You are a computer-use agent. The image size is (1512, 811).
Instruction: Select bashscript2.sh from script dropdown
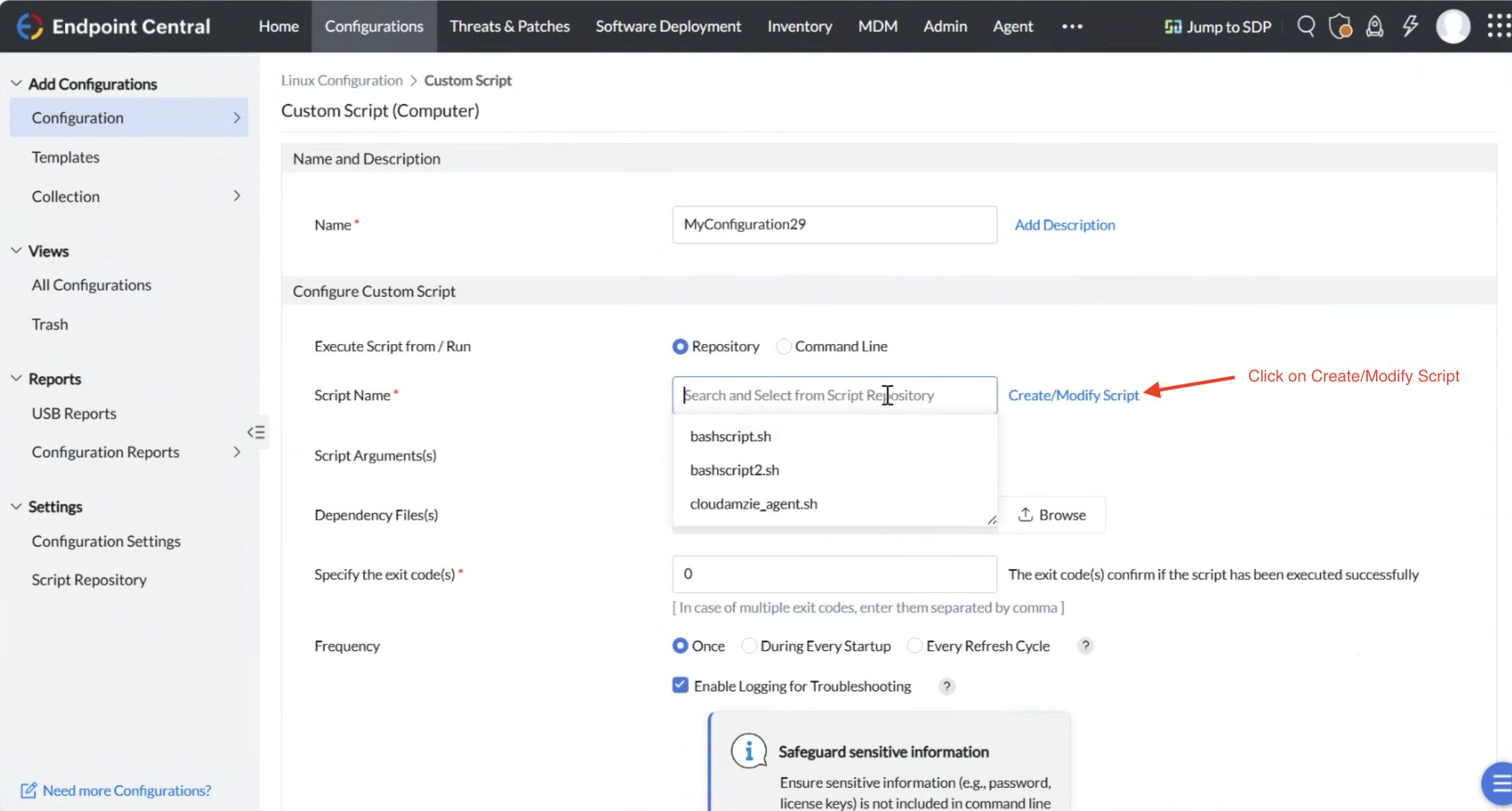pos(734,470)
